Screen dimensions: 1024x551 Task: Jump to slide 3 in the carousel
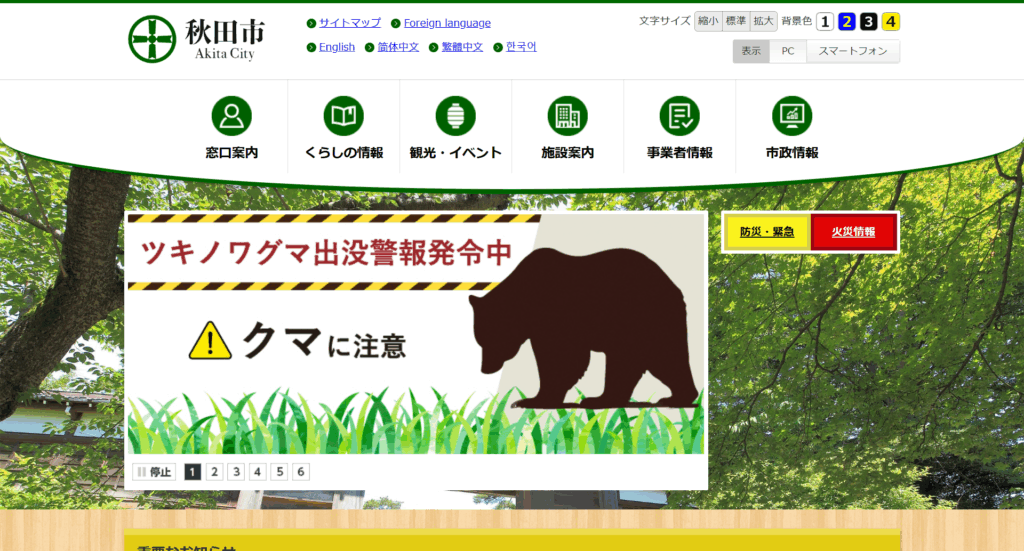click(236, 472)
